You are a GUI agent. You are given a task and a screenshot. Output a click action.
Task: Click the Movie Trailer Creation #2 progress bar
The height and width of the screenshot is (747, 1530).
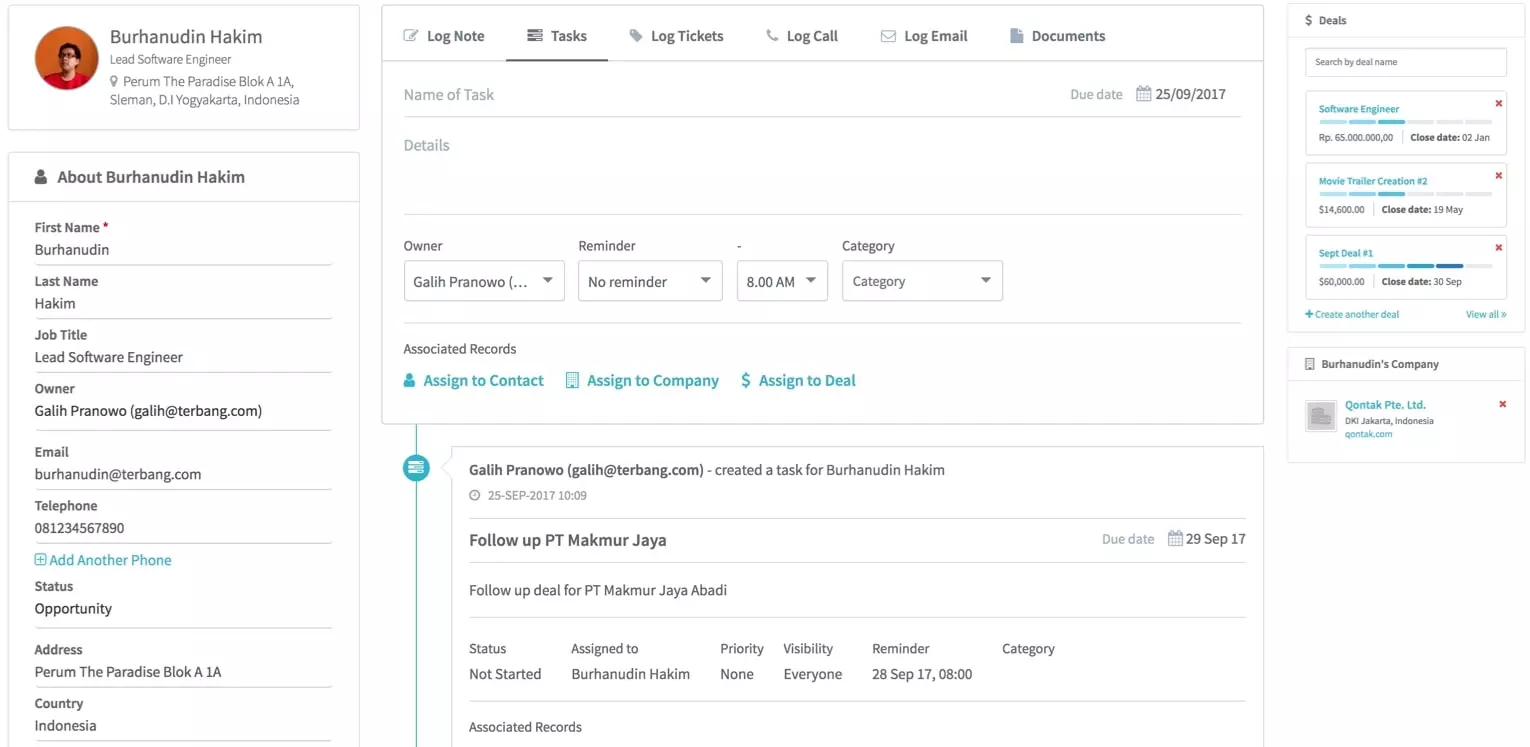[x=1405, y=194]
